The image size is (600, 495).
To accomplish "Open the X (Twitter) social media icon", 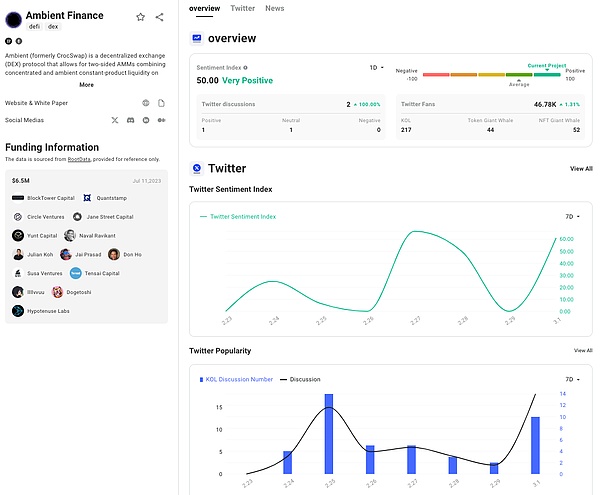I will [x=115, y=120].
